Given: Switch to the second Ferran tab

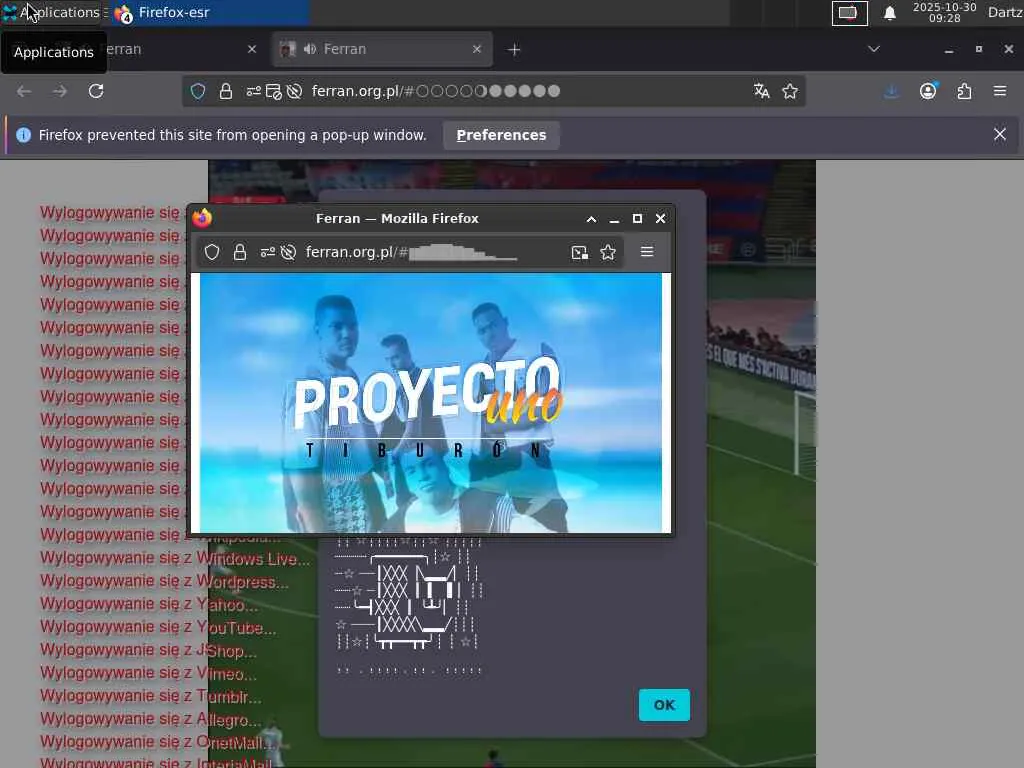Looking at the screenshot, I should point(382,49).
